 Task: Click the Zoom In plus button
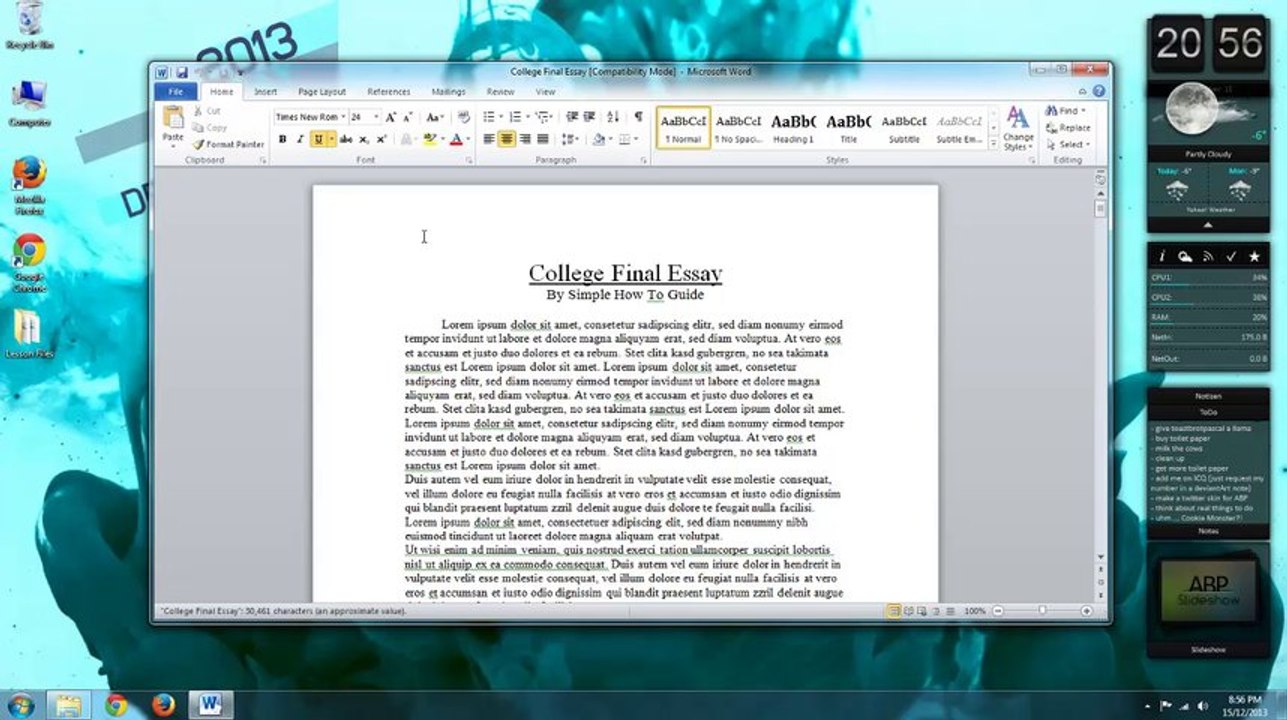tap(1086, 611)
